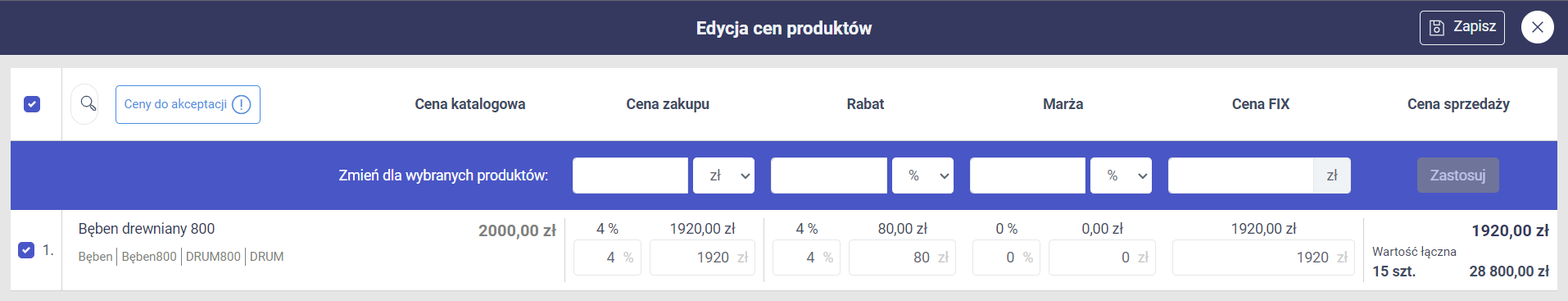Screen dimensions: 1568x301
Task: Open the % unit dropdown for Rabat
Action: pyautogui.click(x=922, y=176)
